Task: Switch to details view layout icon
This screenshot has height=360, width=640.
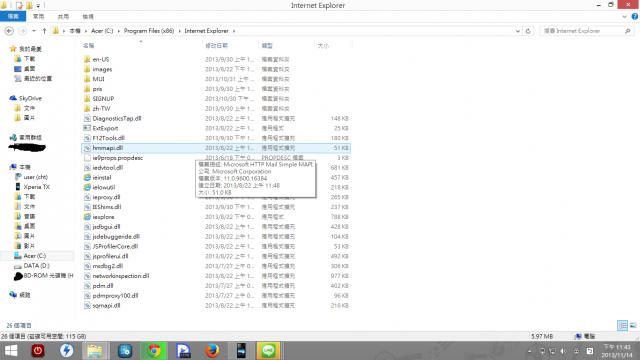Action: point(622,325)
